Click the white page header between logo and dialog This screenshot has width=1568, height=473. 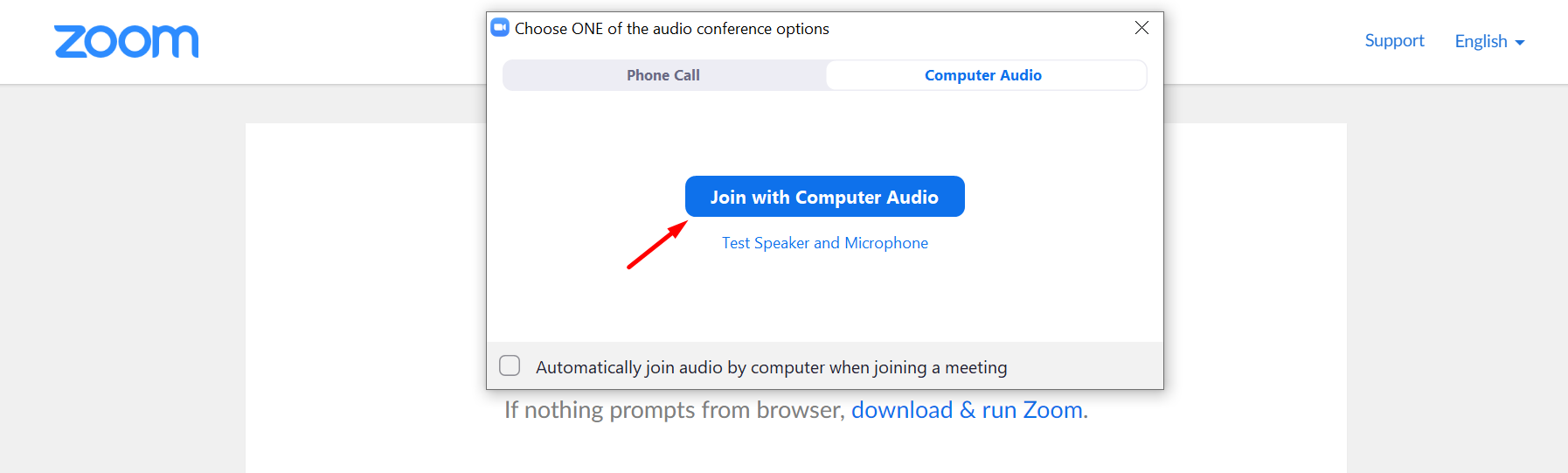pos(341,42)
